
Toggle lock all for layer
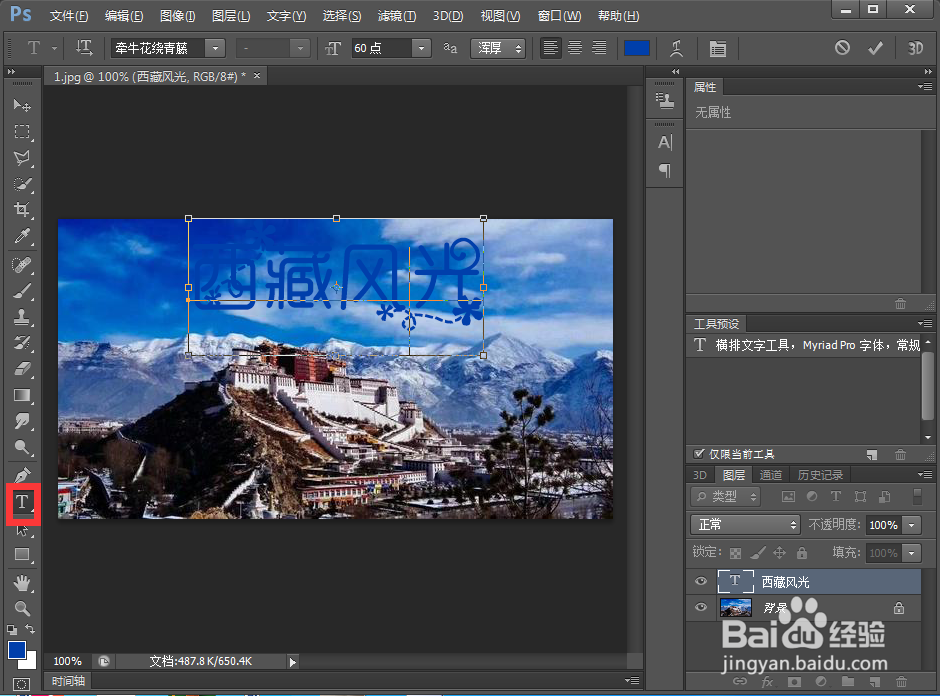pyautogui.click(x=802, y=553)
